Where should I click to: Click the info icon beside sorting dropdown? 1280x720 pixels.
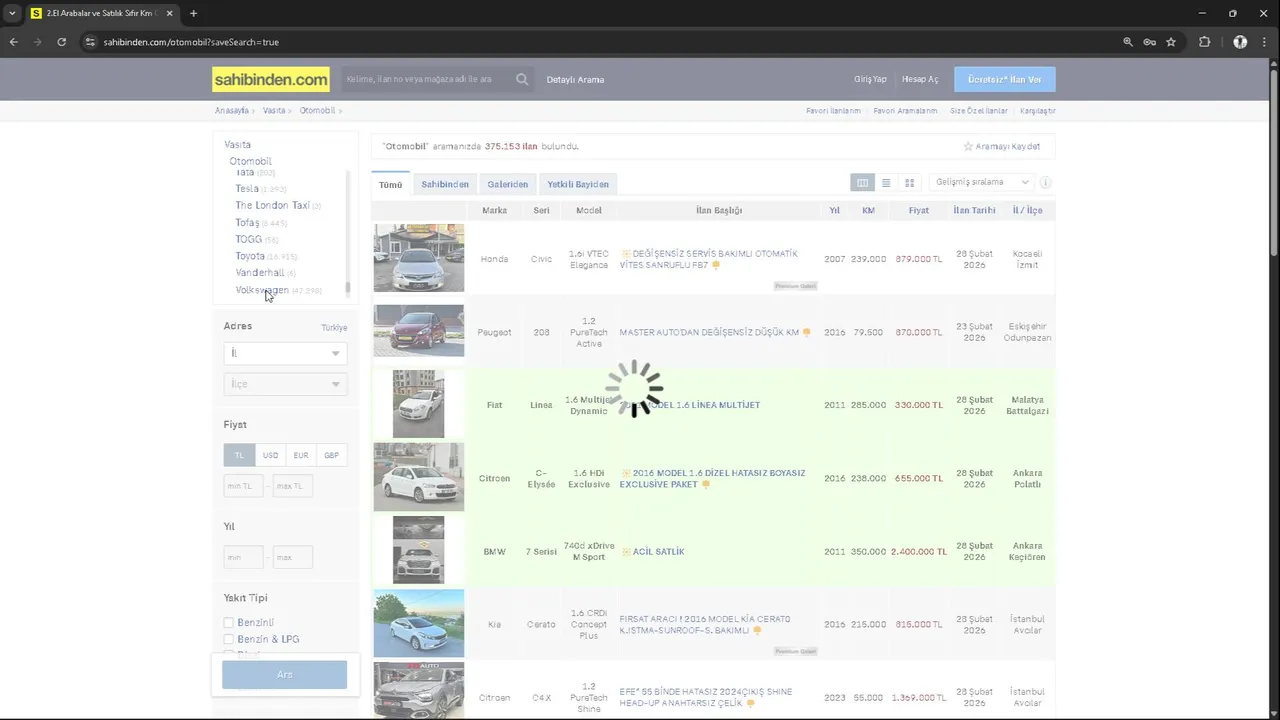pyautogui.click(x=1046, y=183)
